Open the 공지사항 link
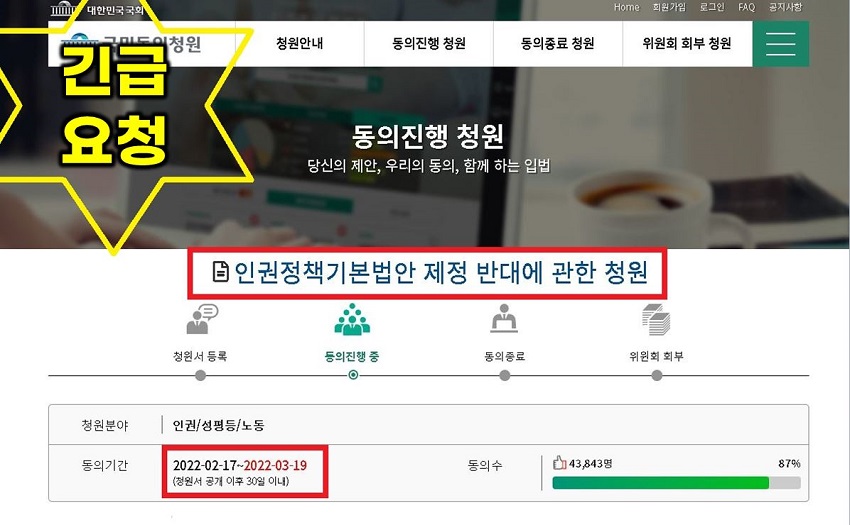This screenshot has width=850, height=525. (x=785, y=7)
